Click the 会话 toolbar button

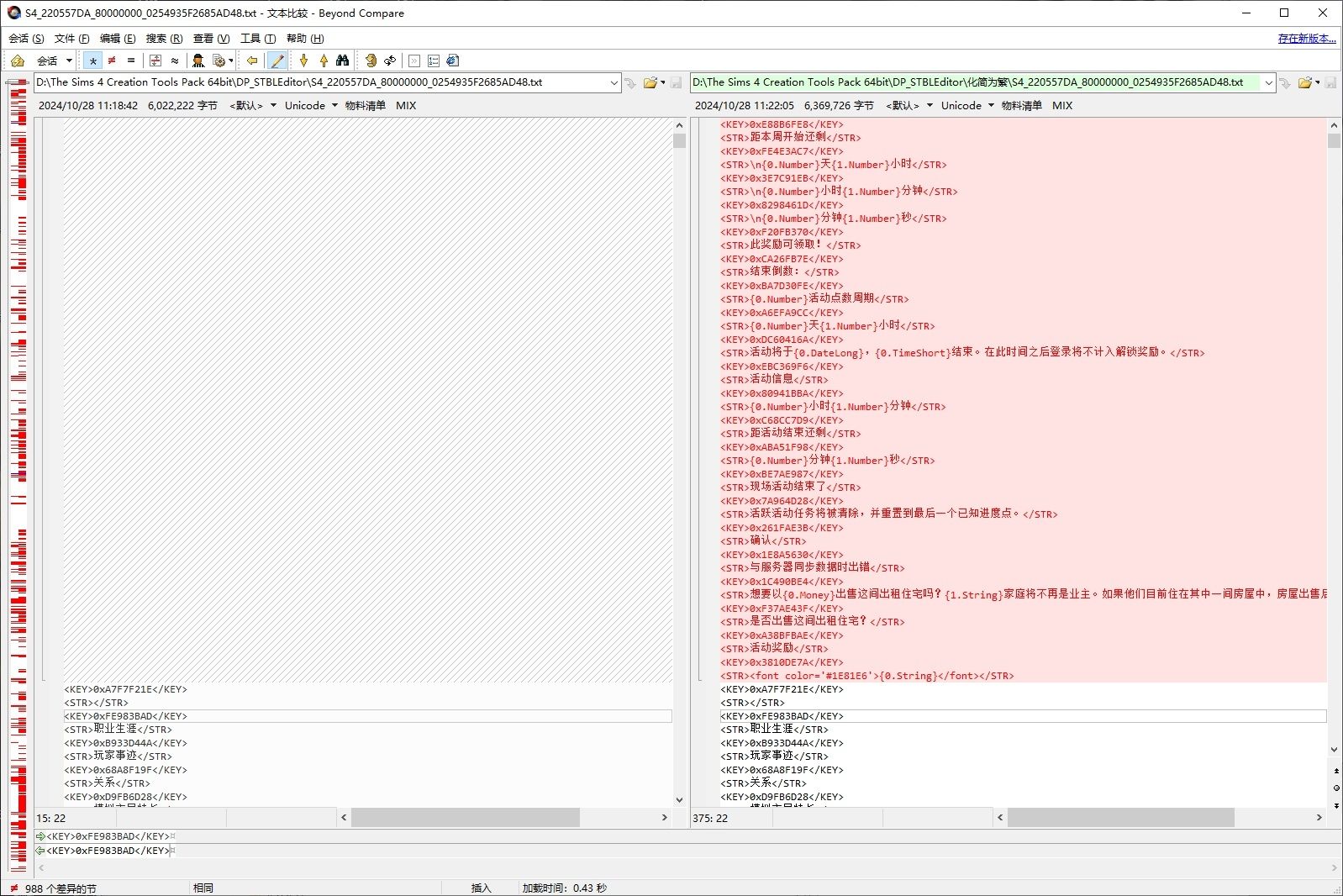click(x=47, y=61)
